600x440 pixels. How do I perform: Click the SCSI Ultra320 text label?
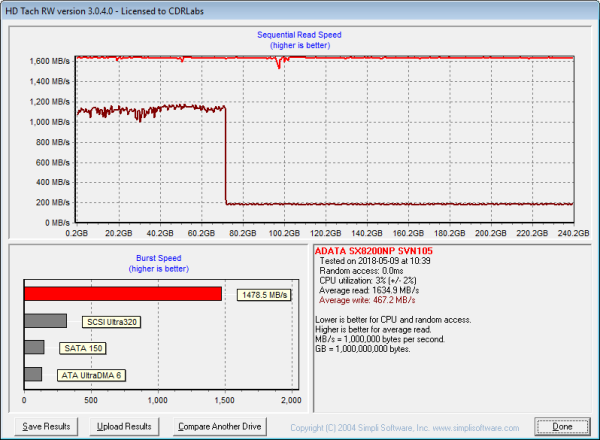pyautogui.click(x=112, y=322)
